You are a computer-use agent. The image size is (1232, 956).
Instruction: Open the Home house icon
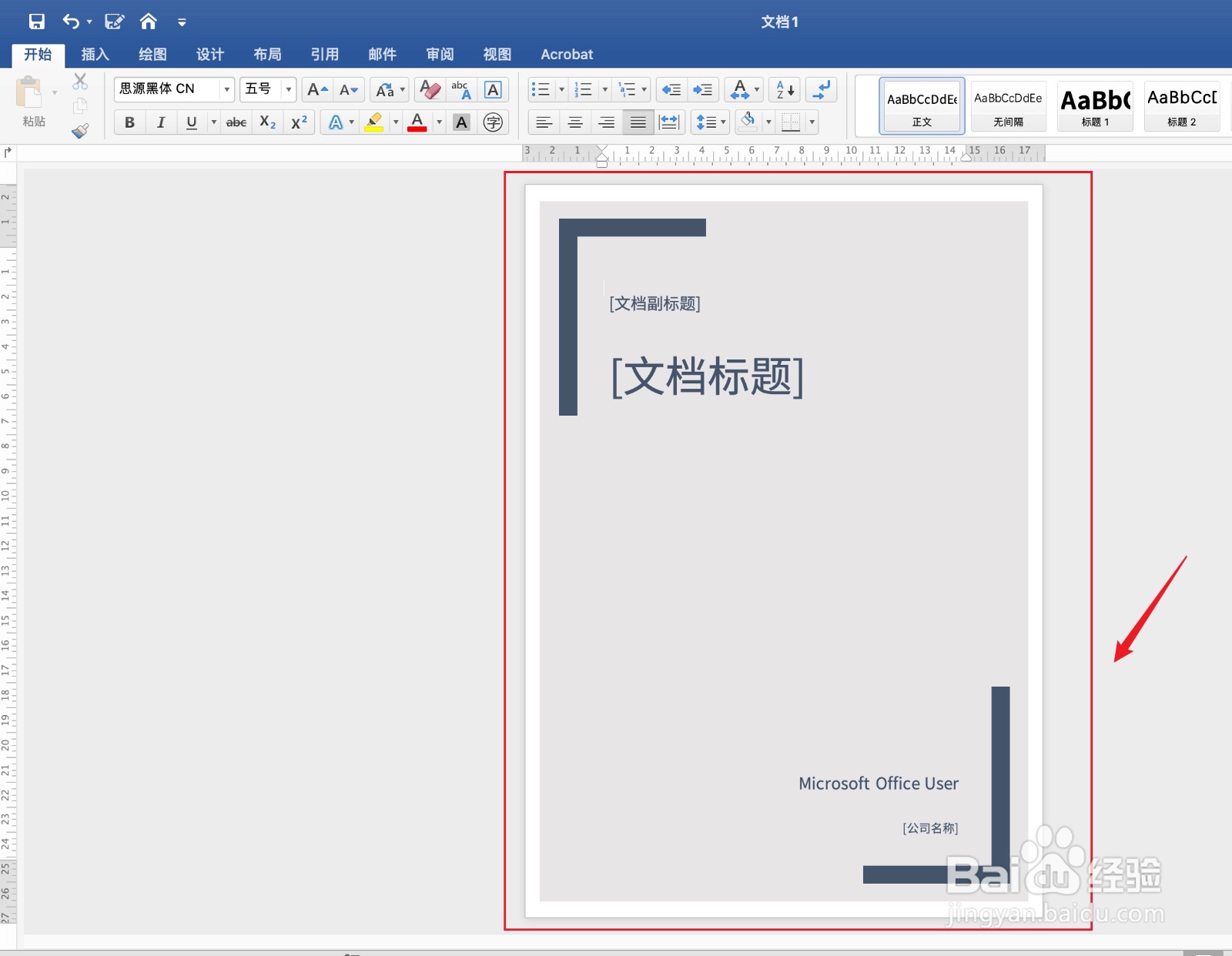[x=149, y=22]
